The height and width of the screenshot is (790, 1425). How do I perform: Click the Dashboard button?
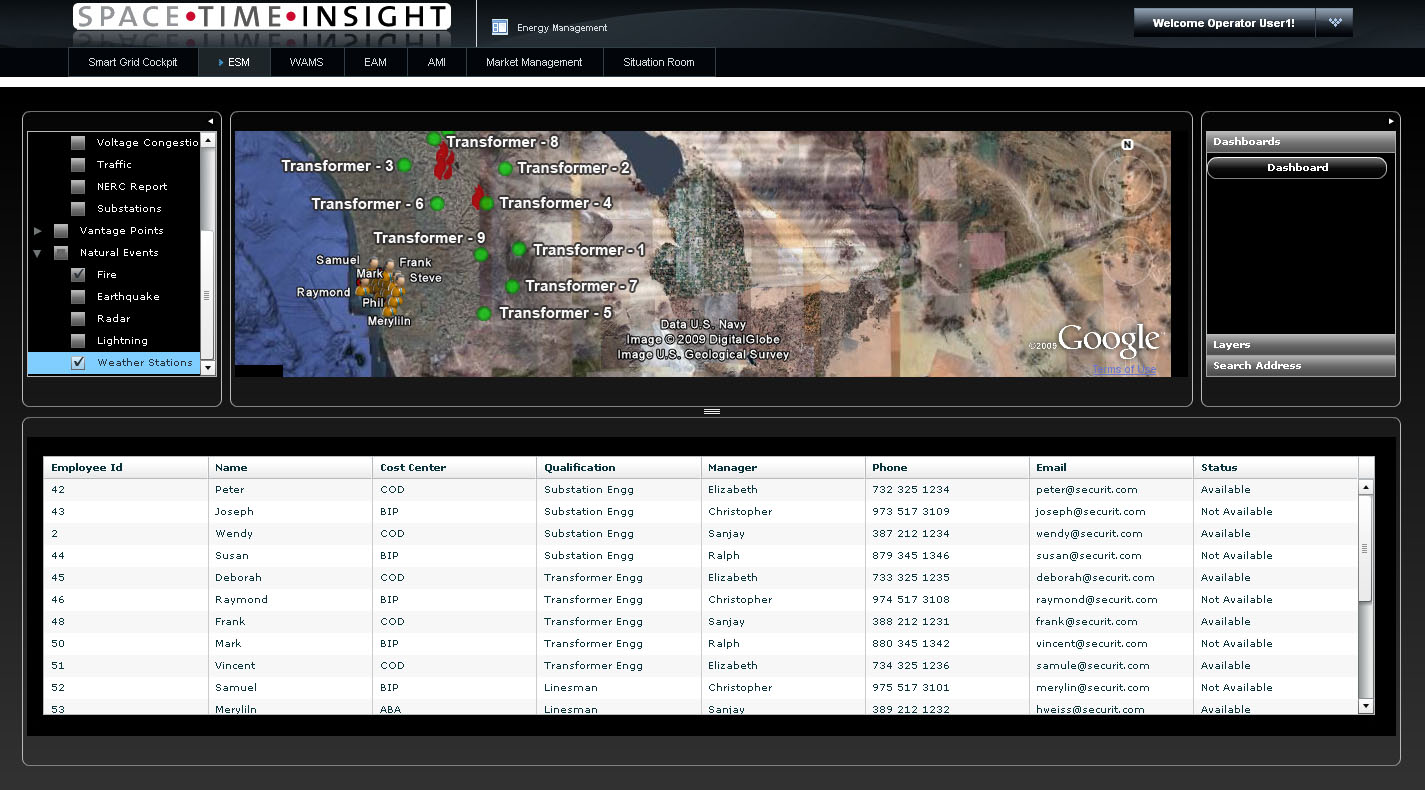pos(1297,168)
